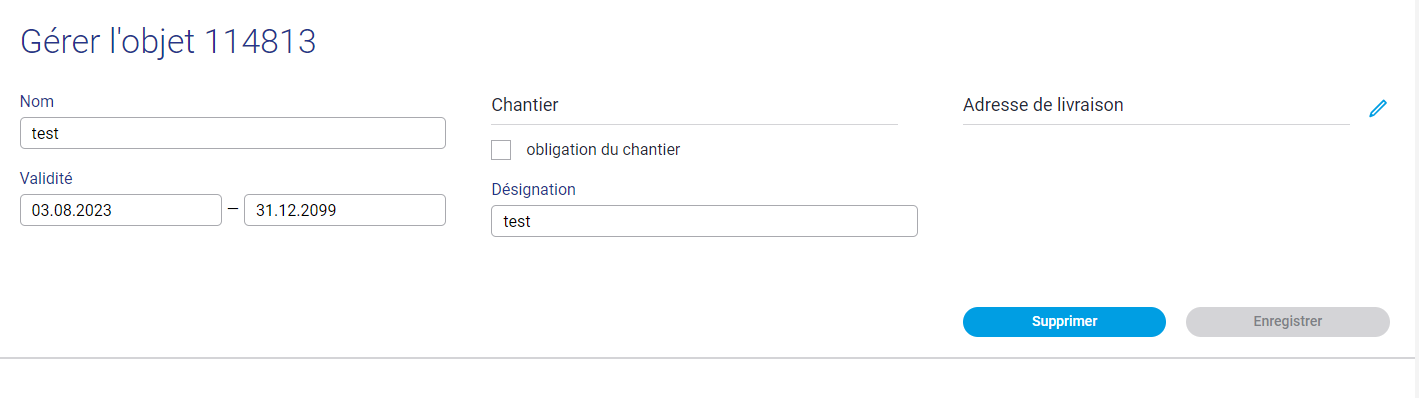This screenshot has width=1419, height=398.
Task: Click on the Nom field label
Action: click(x=37, y=101)
